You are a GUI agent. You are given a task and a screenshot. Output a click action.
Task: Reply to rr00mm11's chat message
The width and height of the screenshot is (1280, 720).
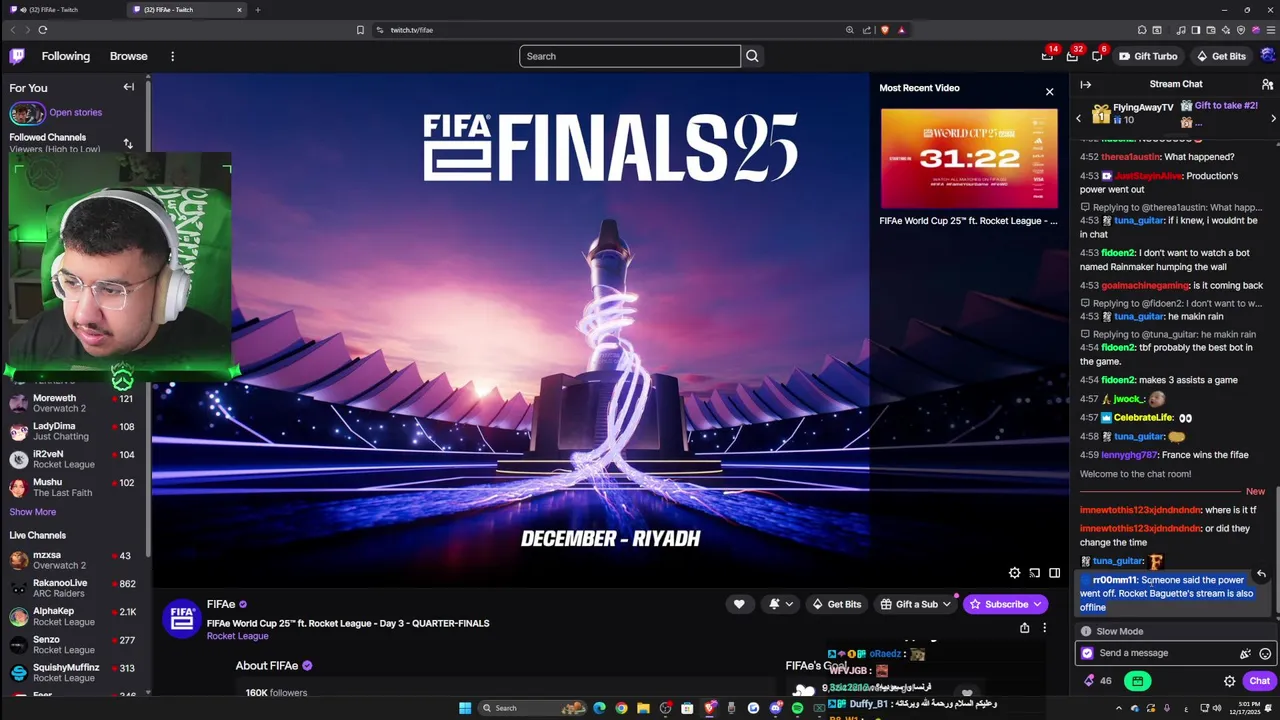(x=1261, y=574)
